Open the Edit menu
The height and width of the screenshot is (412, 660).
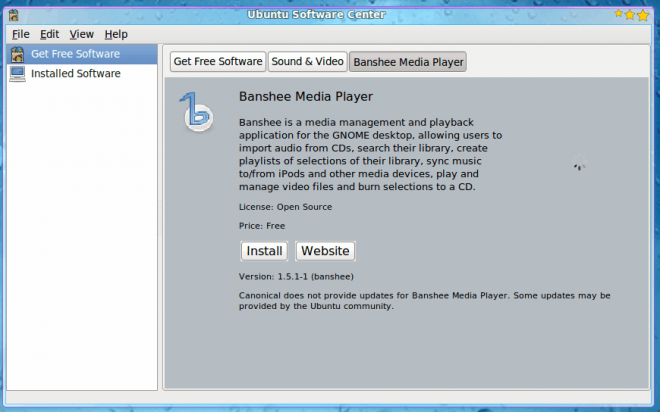pos(50,34)
